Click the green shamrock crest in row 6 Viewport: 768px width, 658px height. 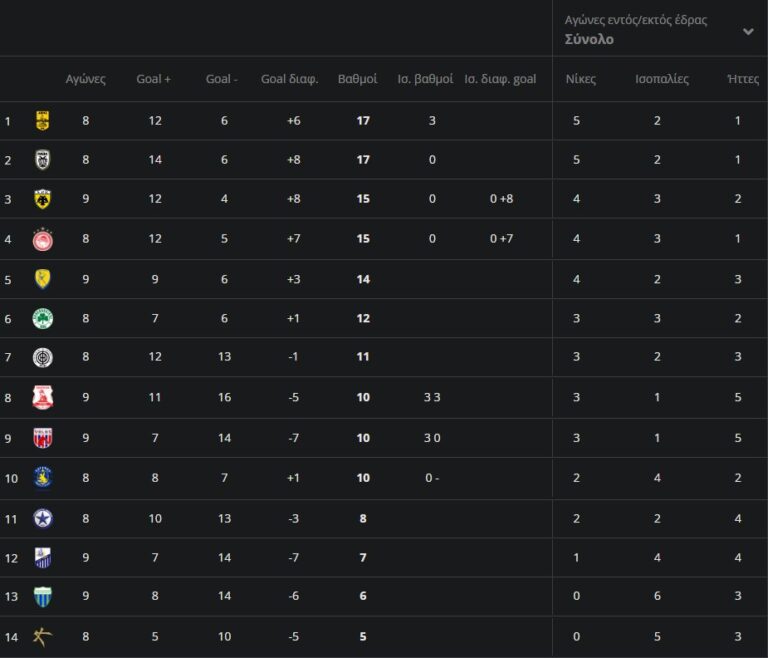43,318
